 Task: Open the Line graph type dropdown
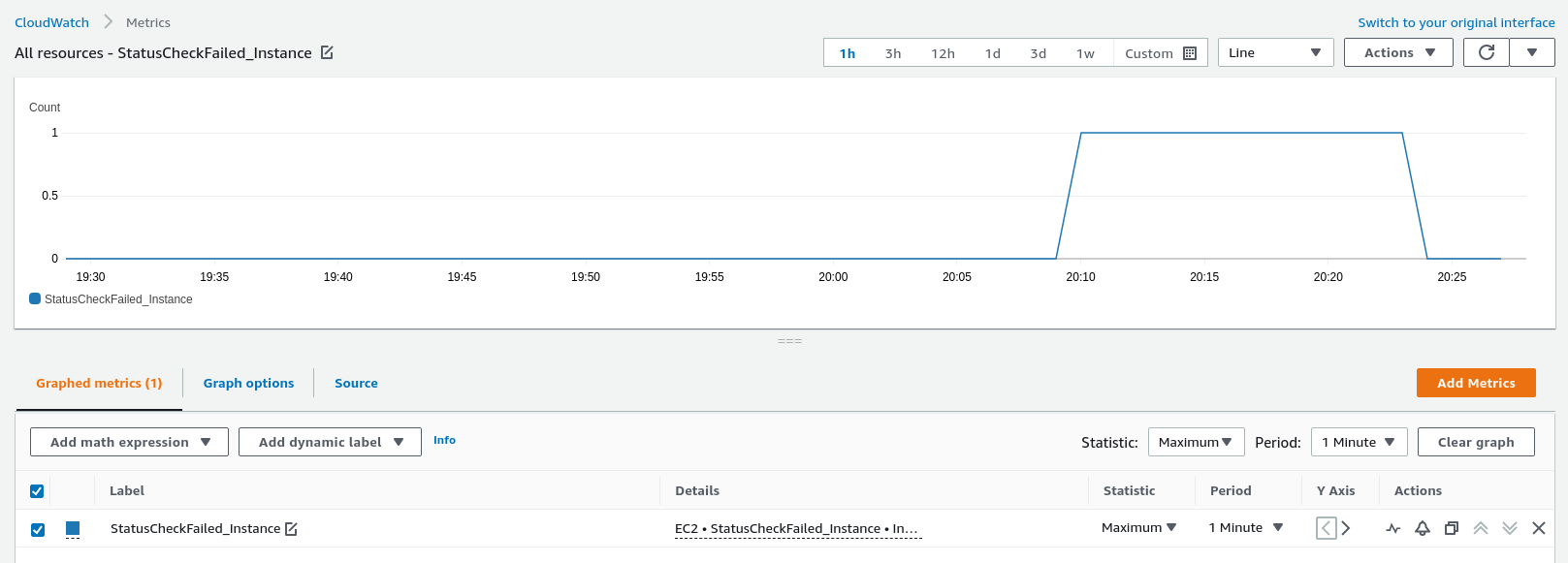coord(1274,52)
